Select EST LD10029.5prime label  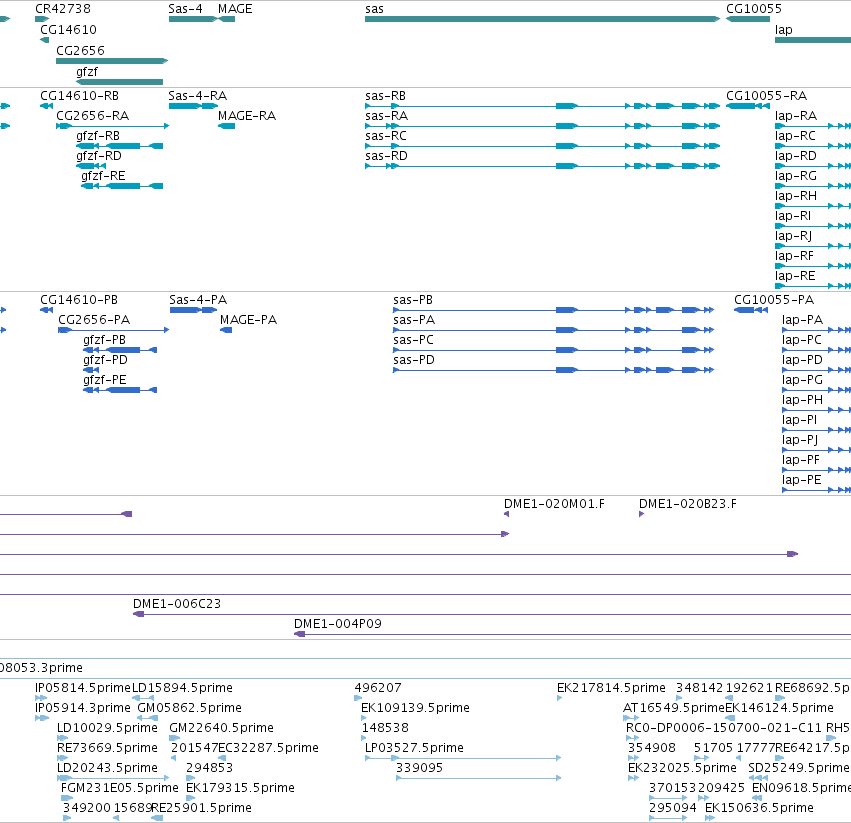tap(107, 729)
